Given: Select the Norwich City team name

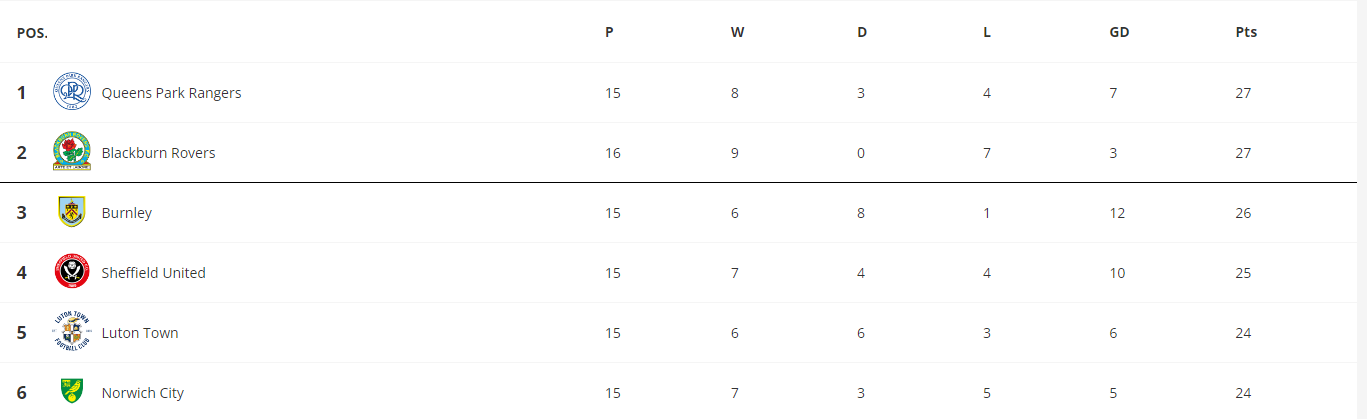Looking at the screenshot, I should click(x=143, y=393).
